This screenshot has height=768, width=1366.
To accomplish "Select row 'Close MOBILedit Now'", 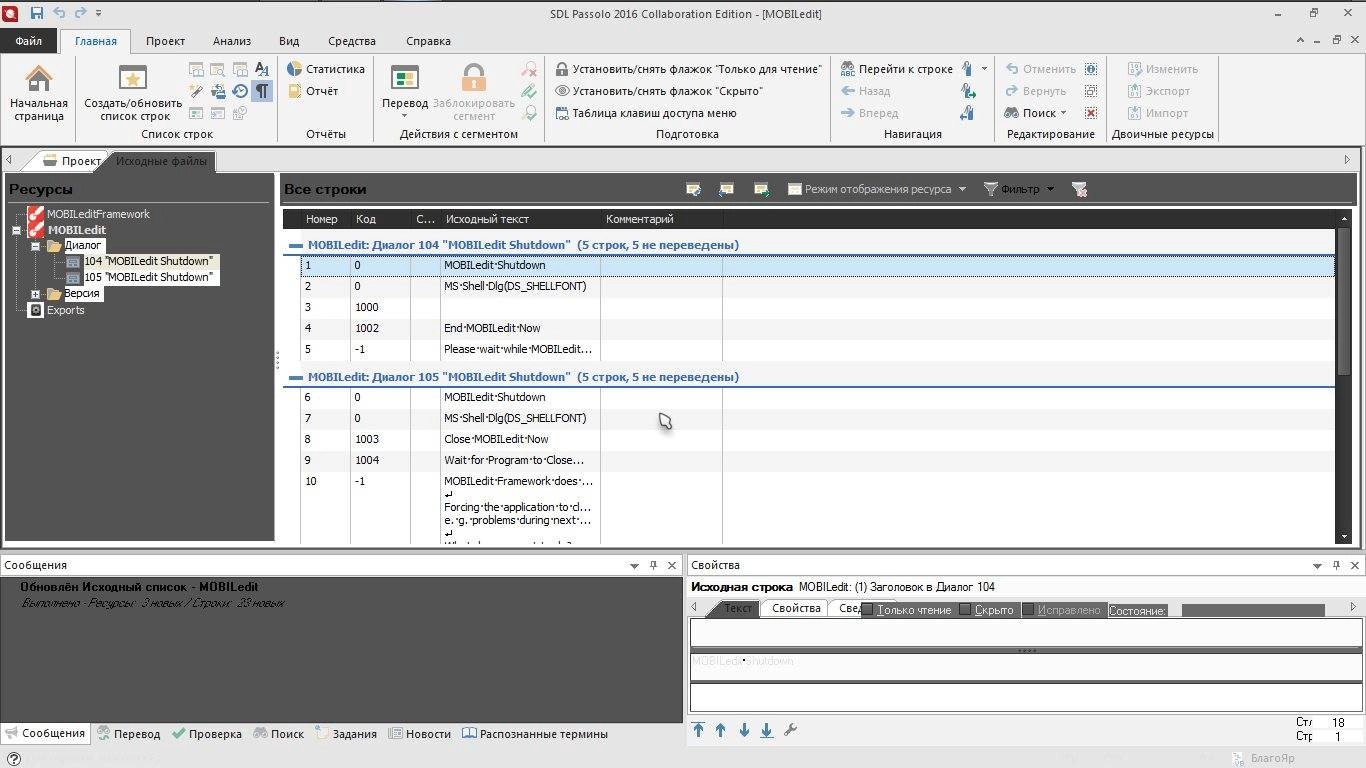I will (817, 439).
